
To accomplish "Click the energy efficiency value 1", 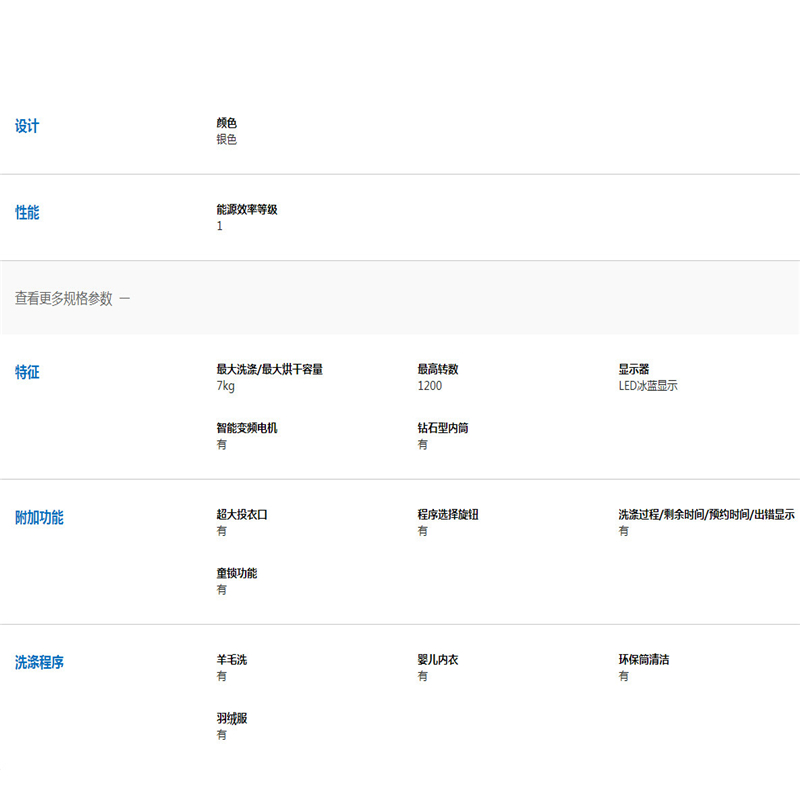I will coord(219,226).
